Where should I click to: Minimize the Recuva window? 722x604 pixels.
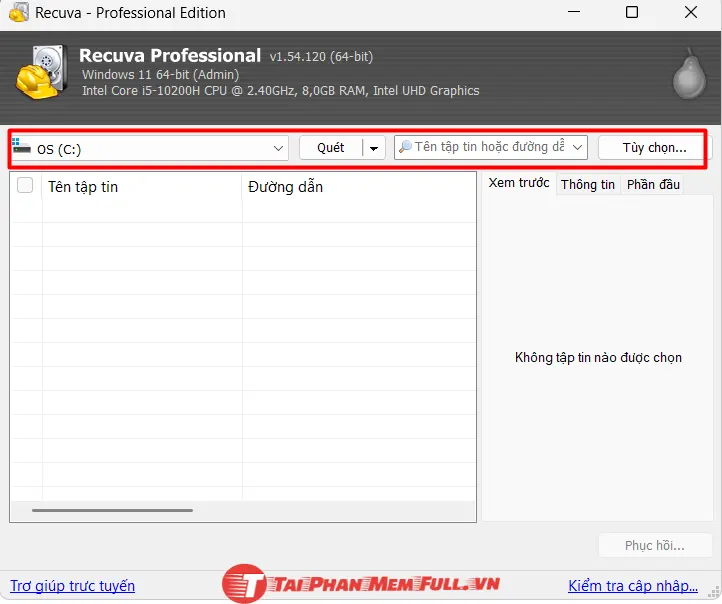click(574, 12)
